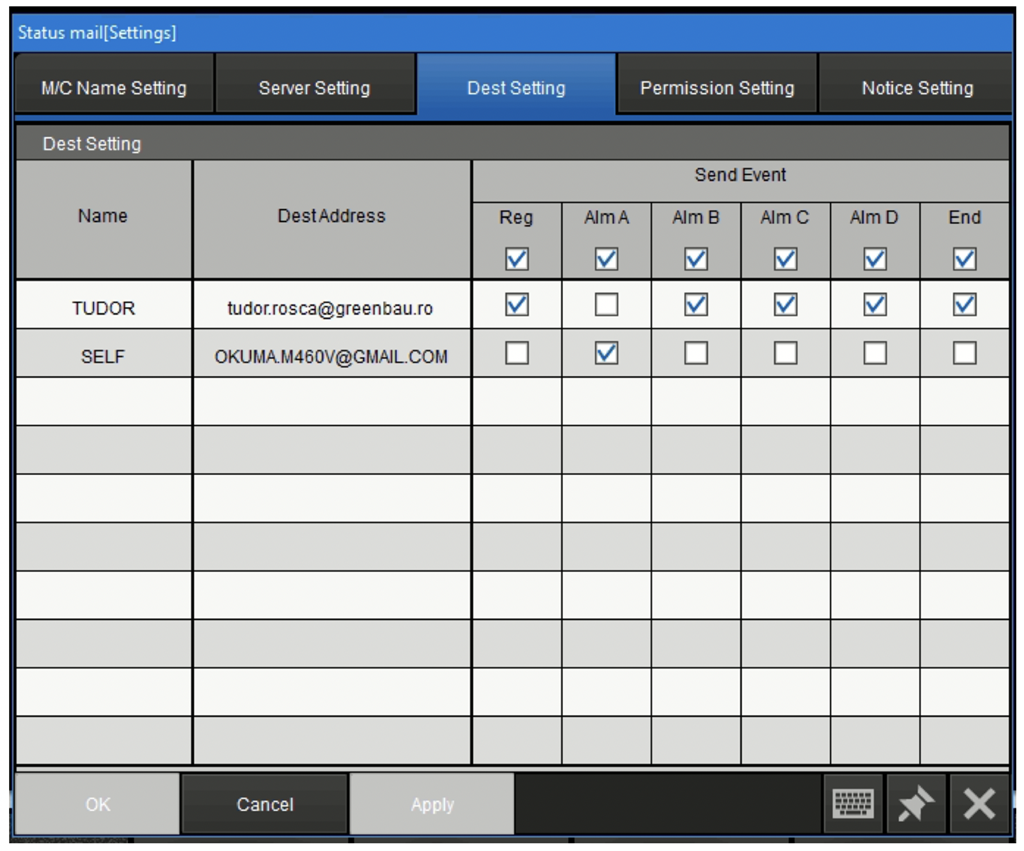Viewport: 1024px width, 851px height.
Task: Enable Reg event for SELF row
Action: tap(517, 353)
